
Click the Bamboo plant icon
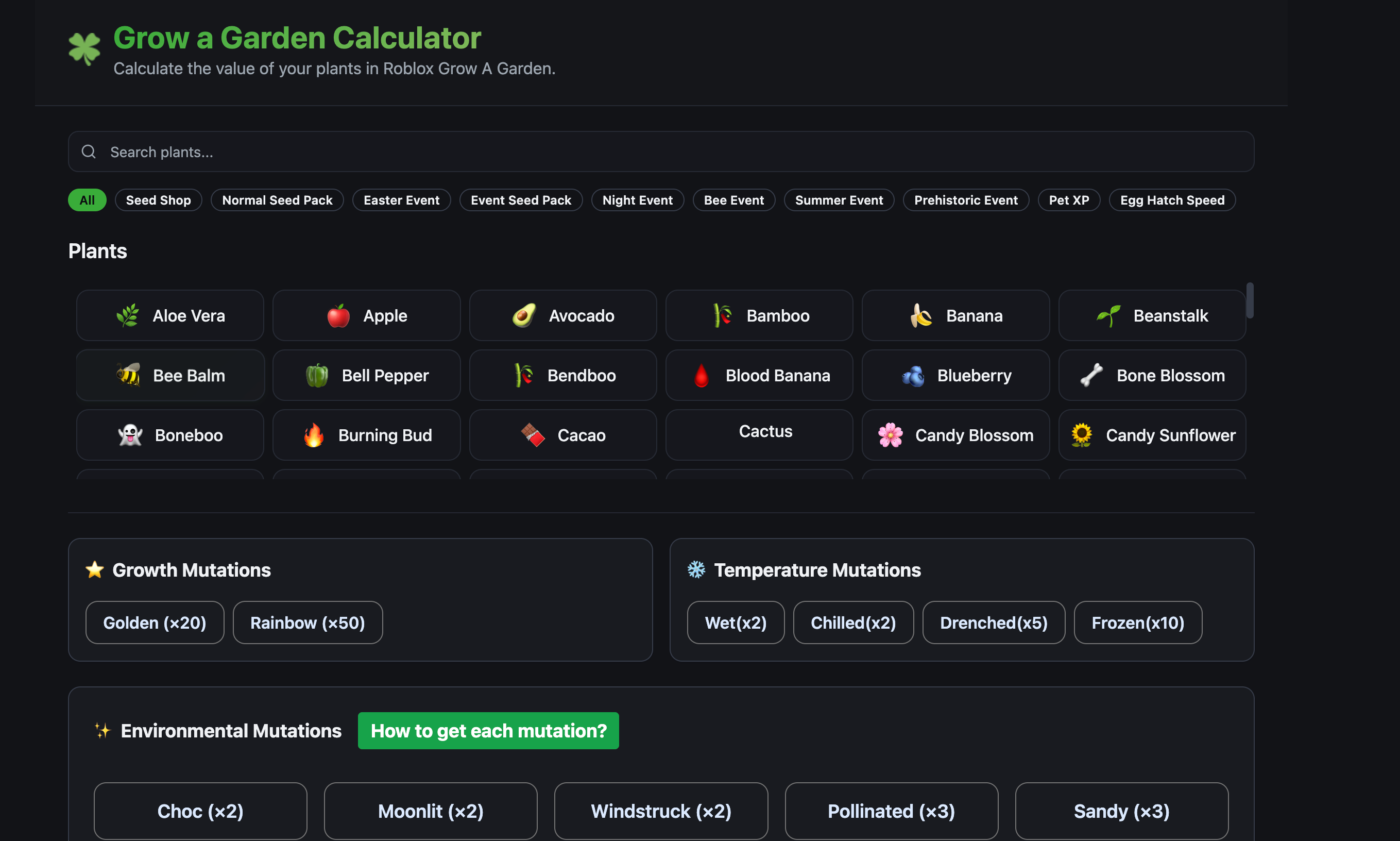722,316
